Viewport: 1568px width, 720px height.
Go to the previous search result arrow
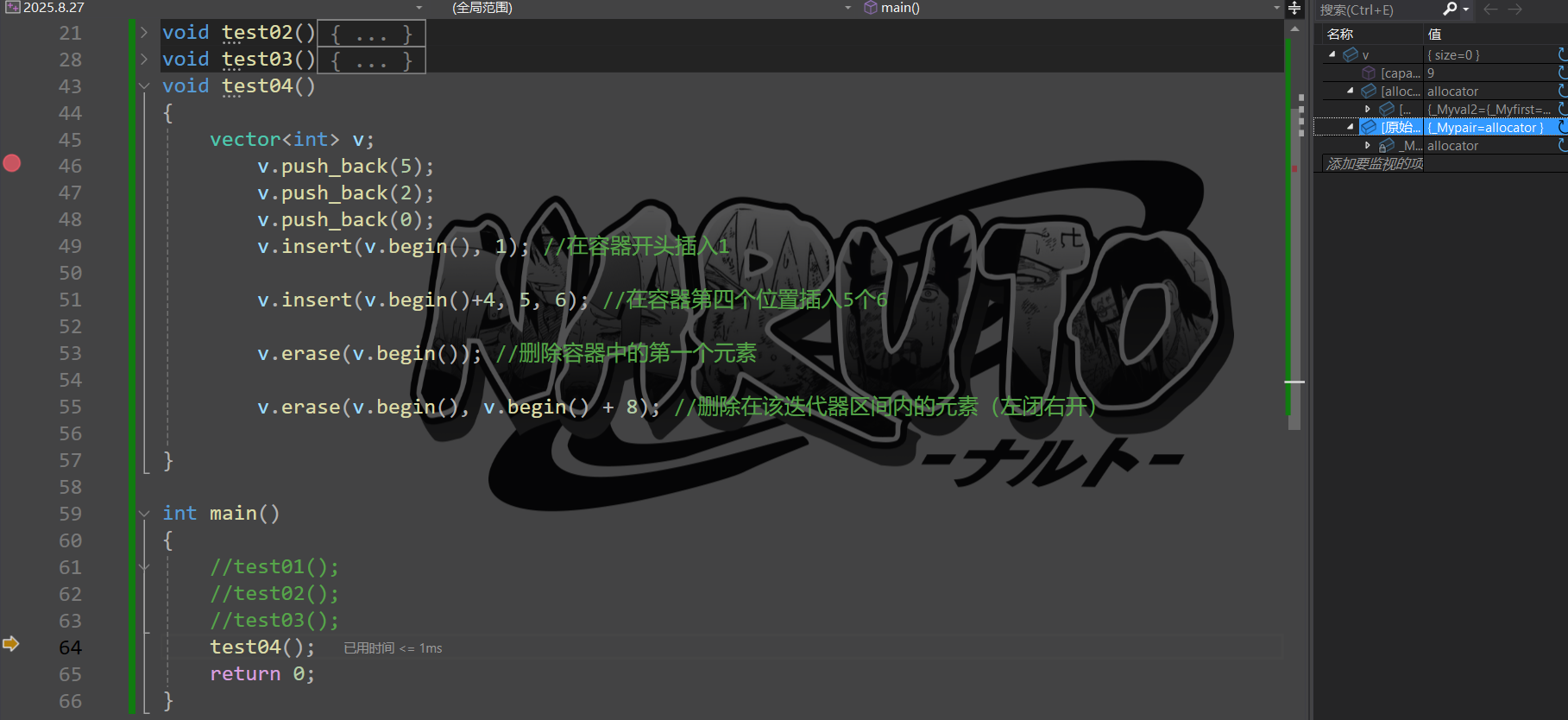1490,9
